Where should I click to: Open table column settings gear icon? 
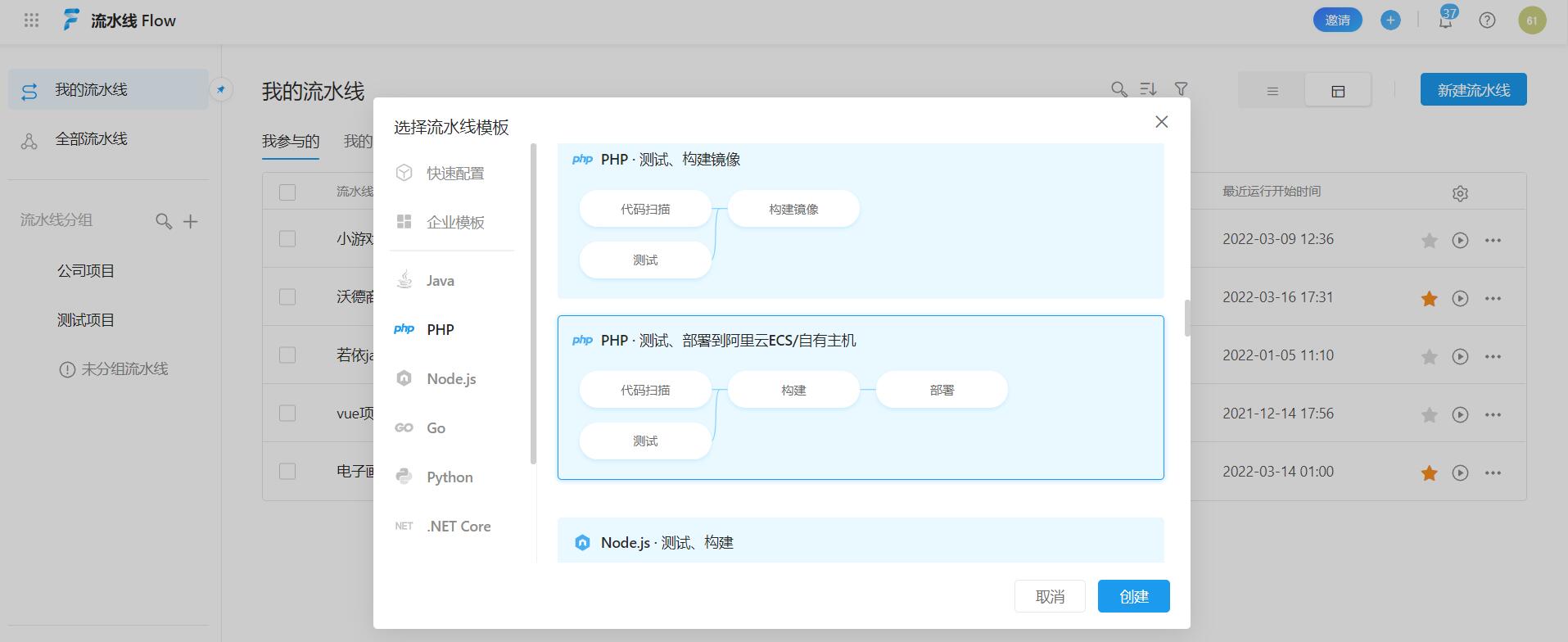1460,193
